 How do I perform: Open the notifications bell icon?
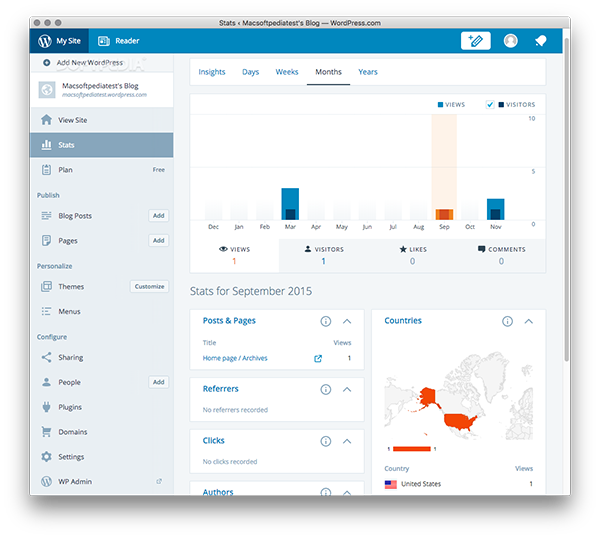pyautogui.click(x=541, y=41)
